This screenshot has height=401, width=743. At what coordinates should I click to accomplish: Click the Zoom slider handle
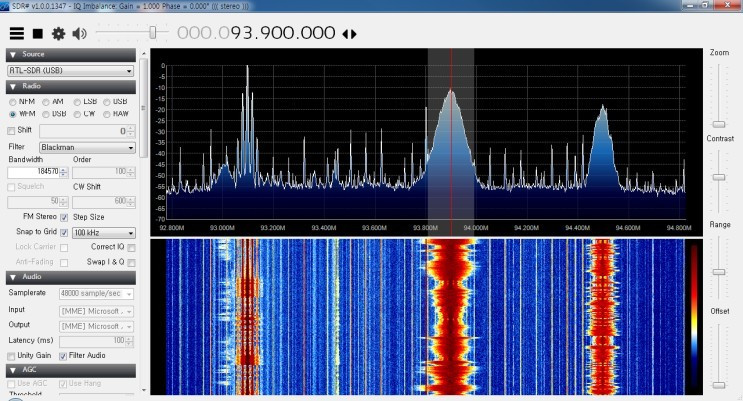pyautogui.click(x=719, y=124)
